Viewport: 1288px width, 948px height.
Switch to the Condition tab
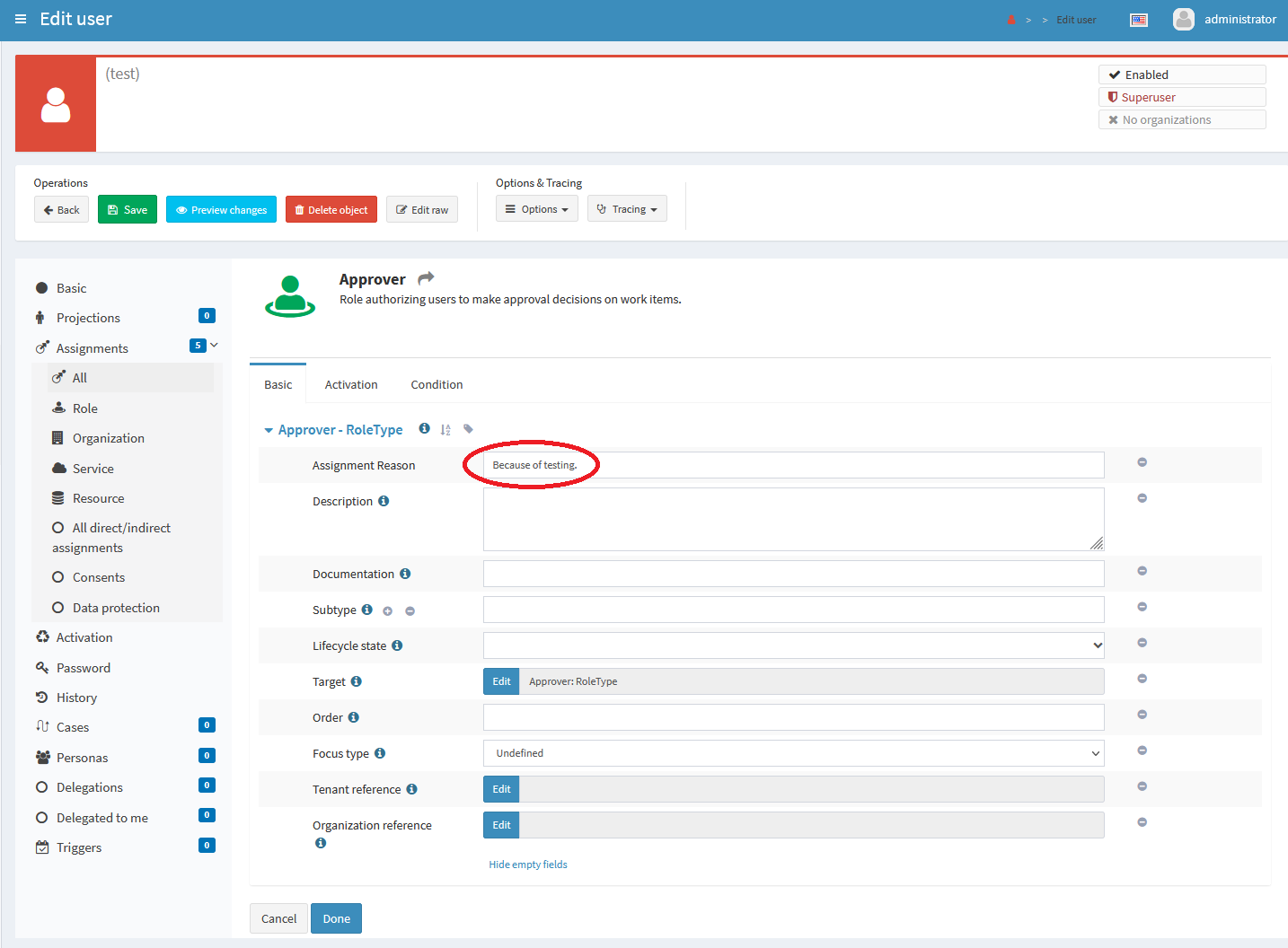tap(437, 384)
